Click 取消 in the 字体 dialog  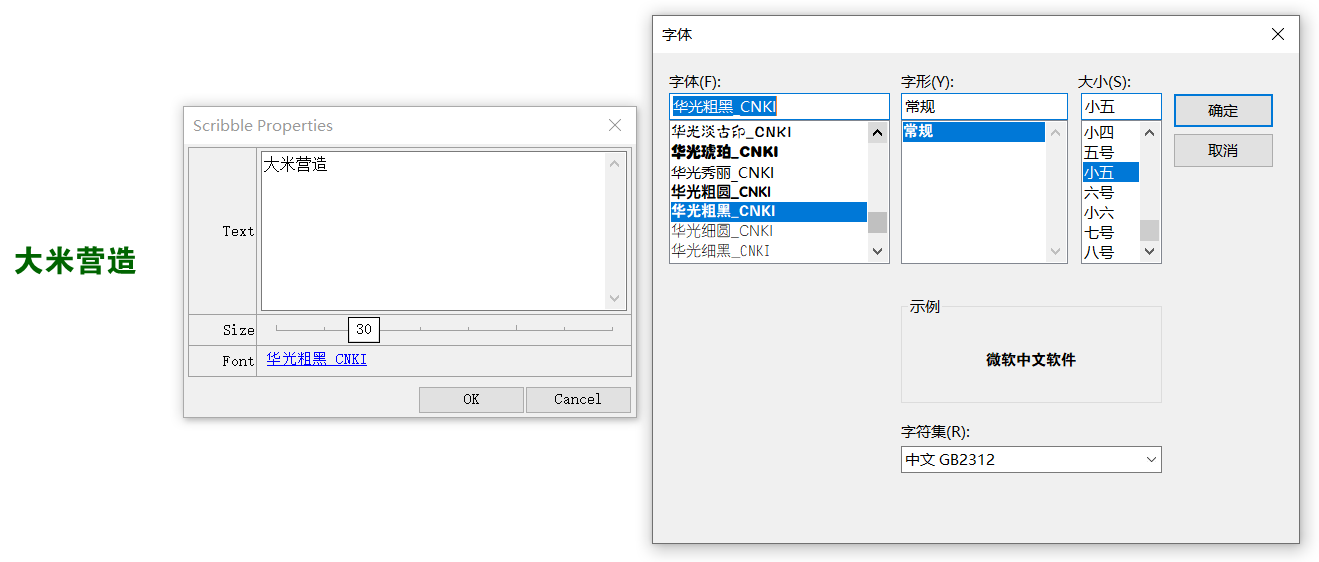[1223, 150]
